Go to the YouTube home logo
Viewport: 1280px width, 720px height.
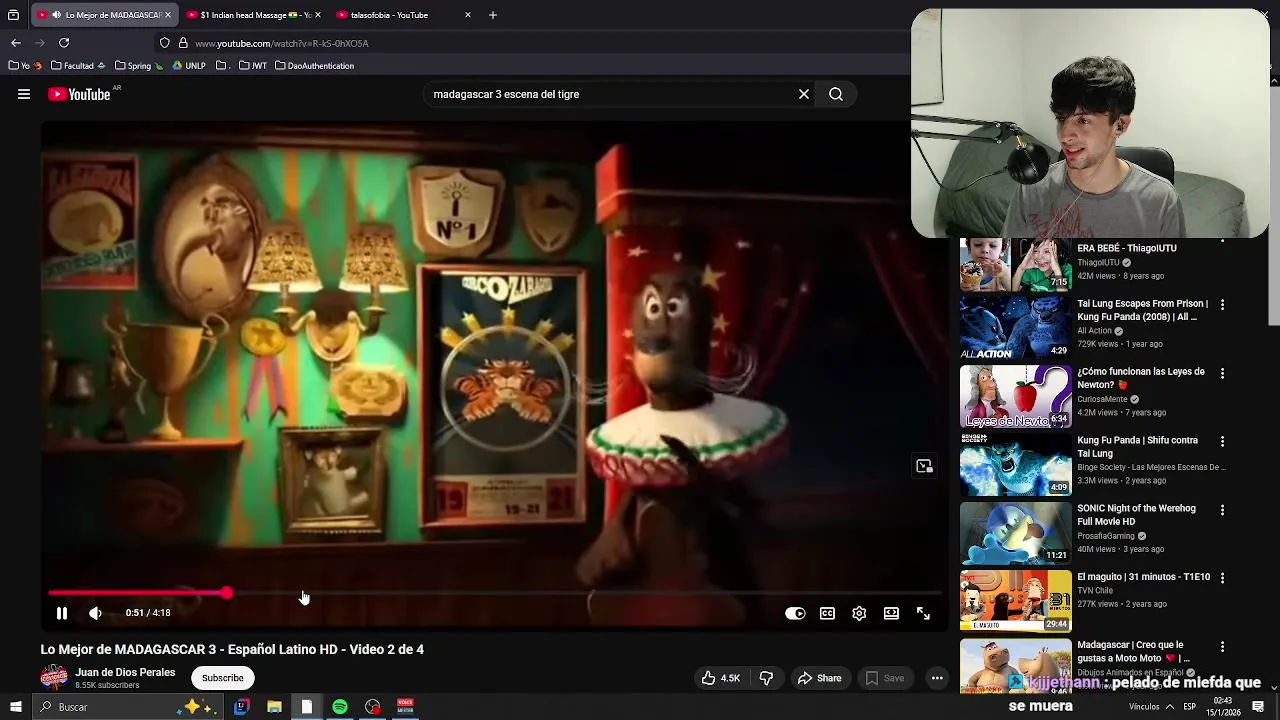[79, 94]
